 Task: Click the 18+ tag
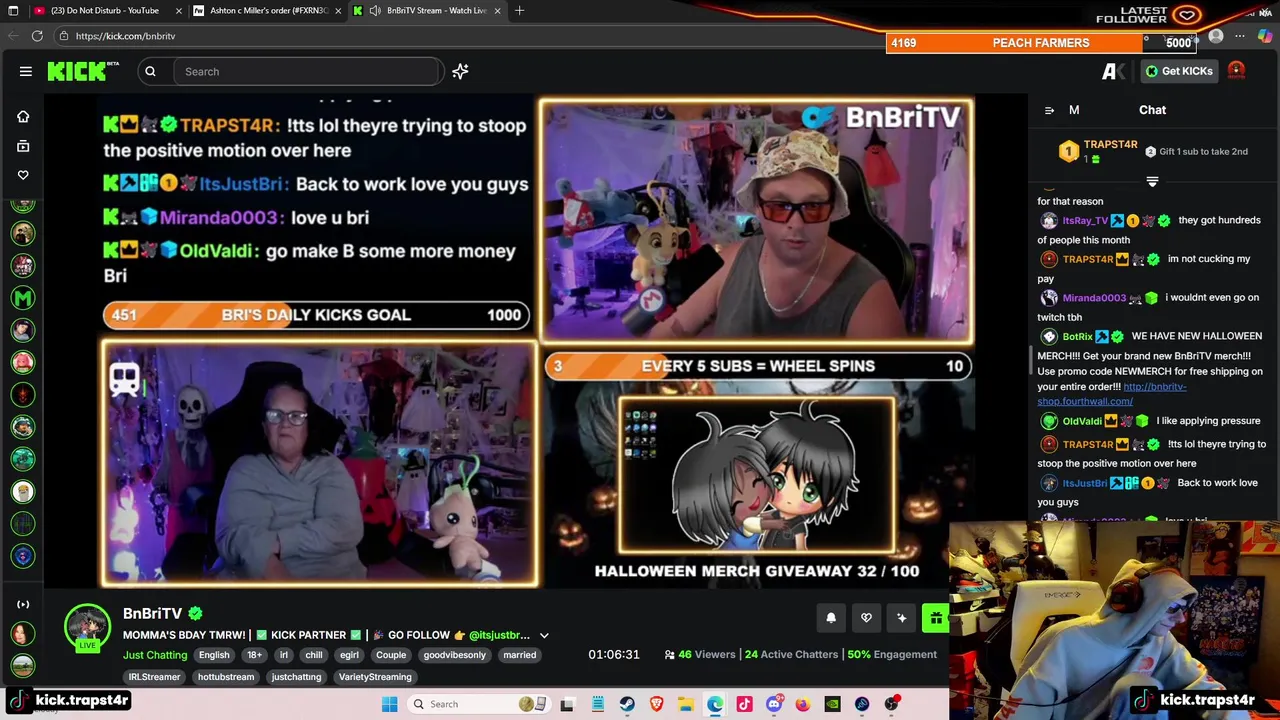pyautogui.click(x=254, y=655)
